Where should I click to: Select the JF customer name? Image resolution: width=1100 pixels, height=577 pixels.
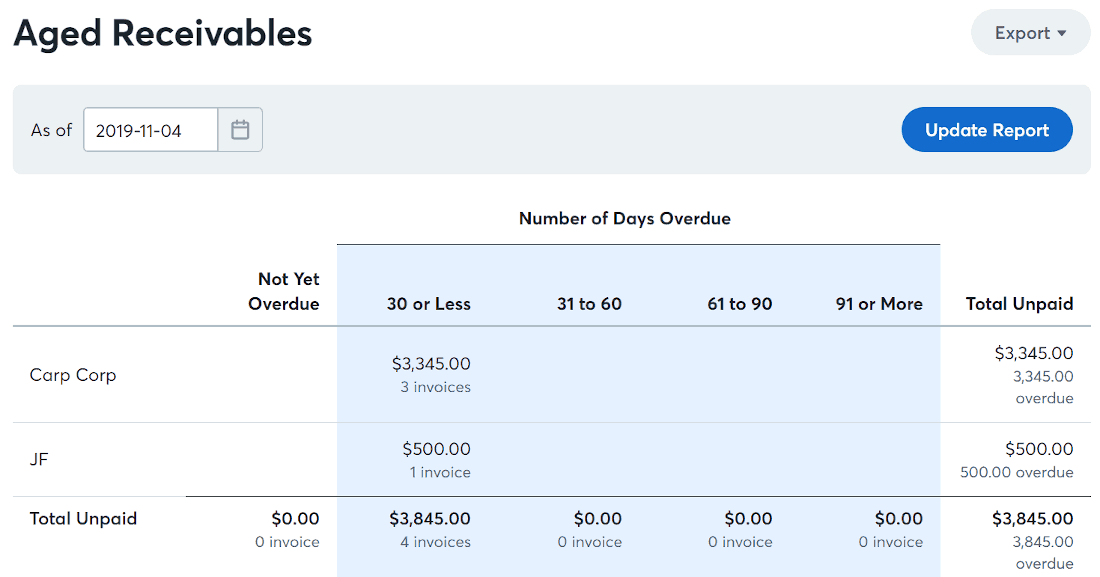(x=39, y=459)
